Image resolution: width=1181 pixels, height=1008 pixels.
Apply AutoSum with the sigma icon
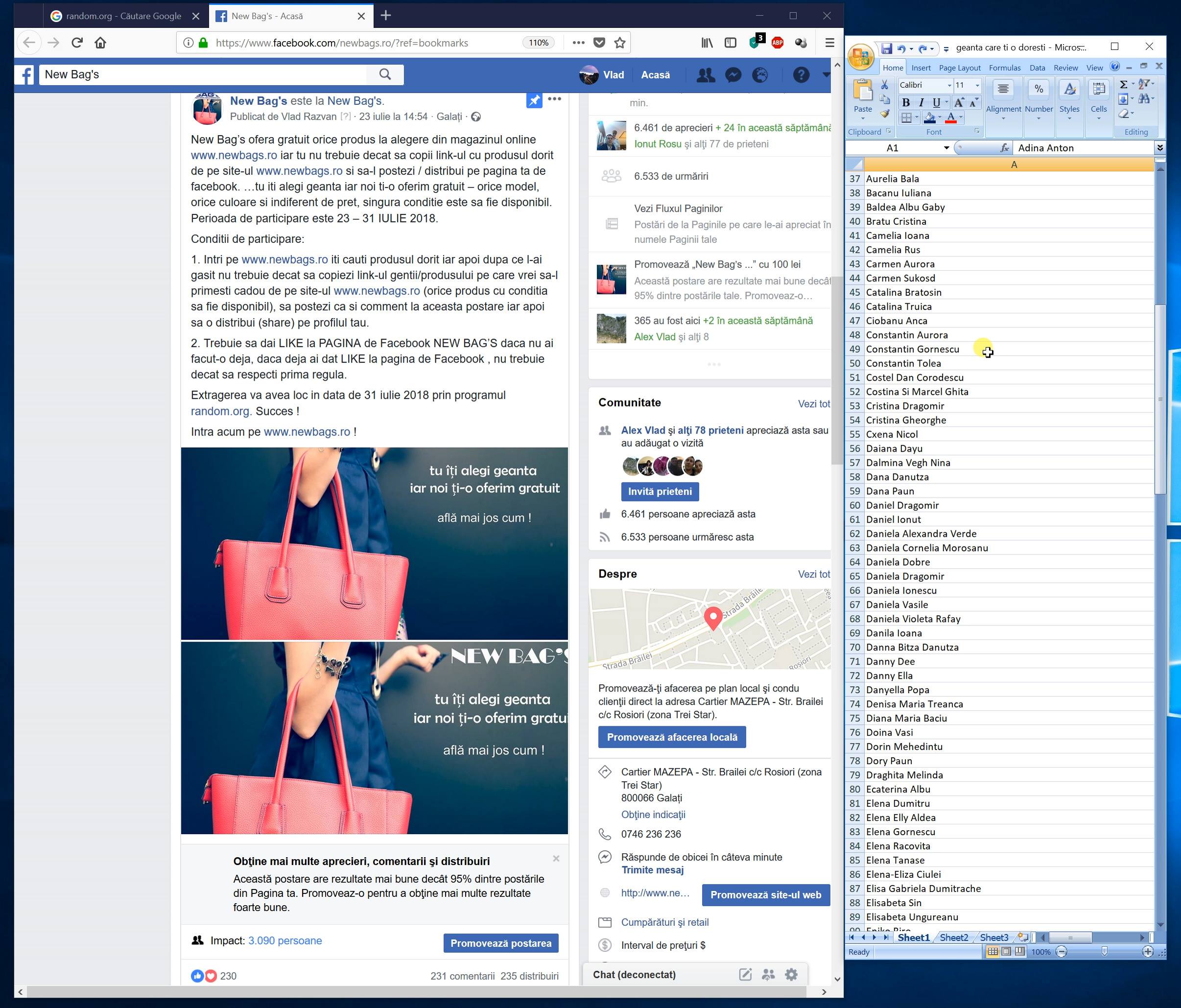[x=1123, y=84]
